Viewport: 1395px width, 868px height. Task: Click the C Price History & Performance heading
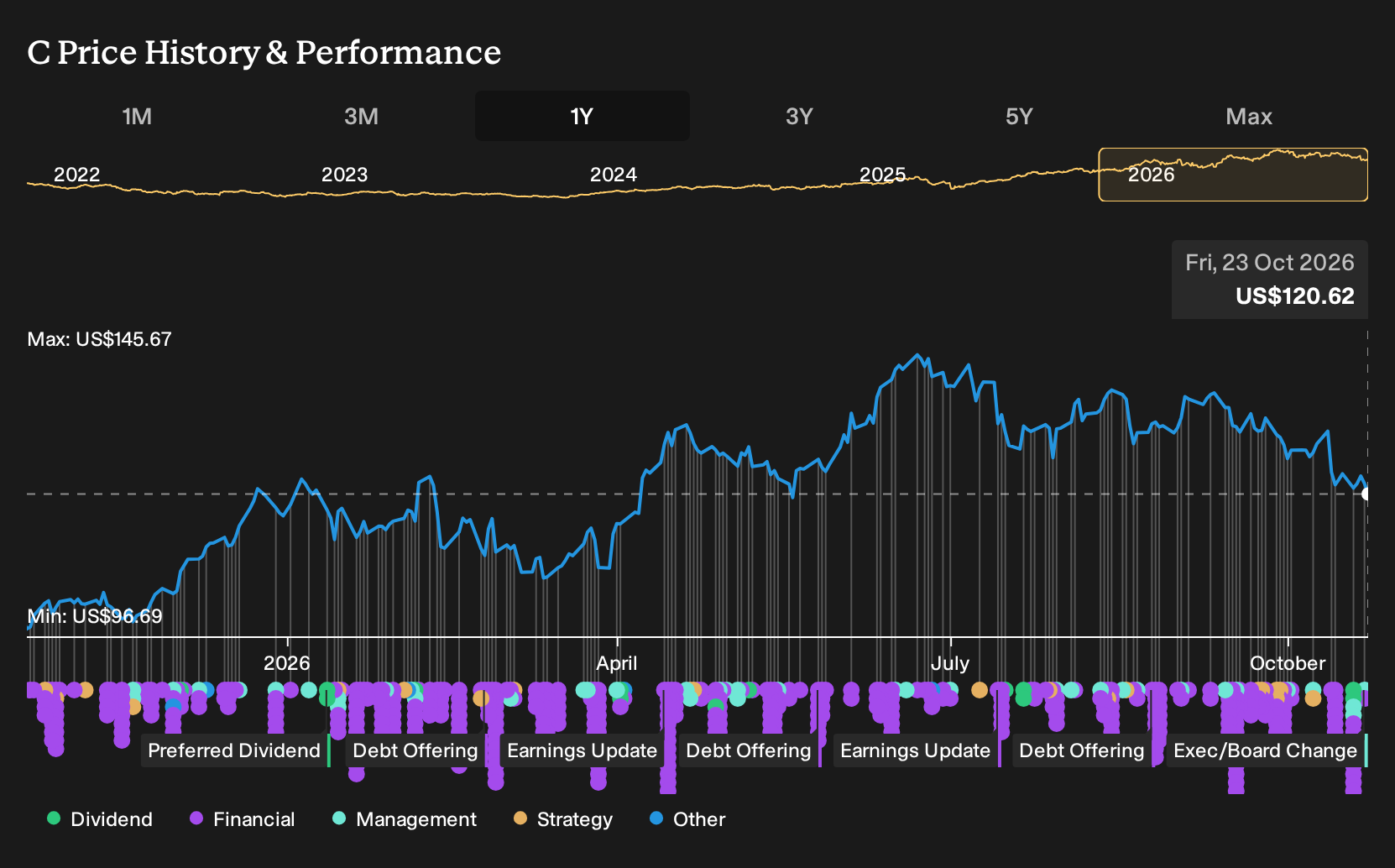tap(264, 52)
